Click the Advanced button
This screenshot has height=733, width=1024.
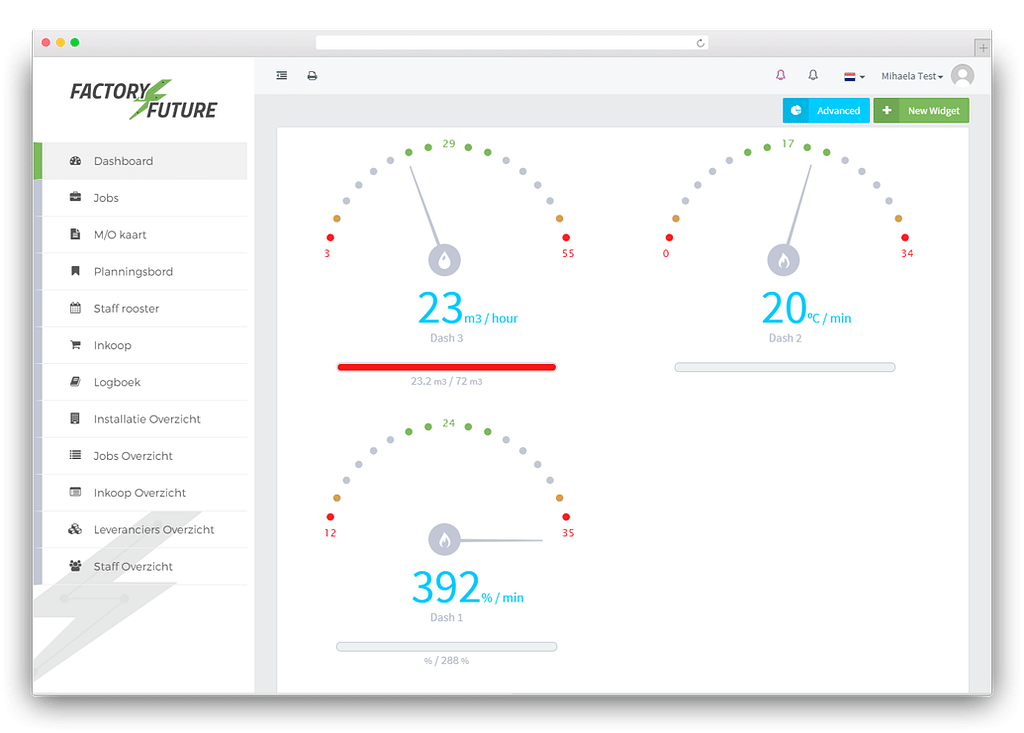click(x=826, y=111)
